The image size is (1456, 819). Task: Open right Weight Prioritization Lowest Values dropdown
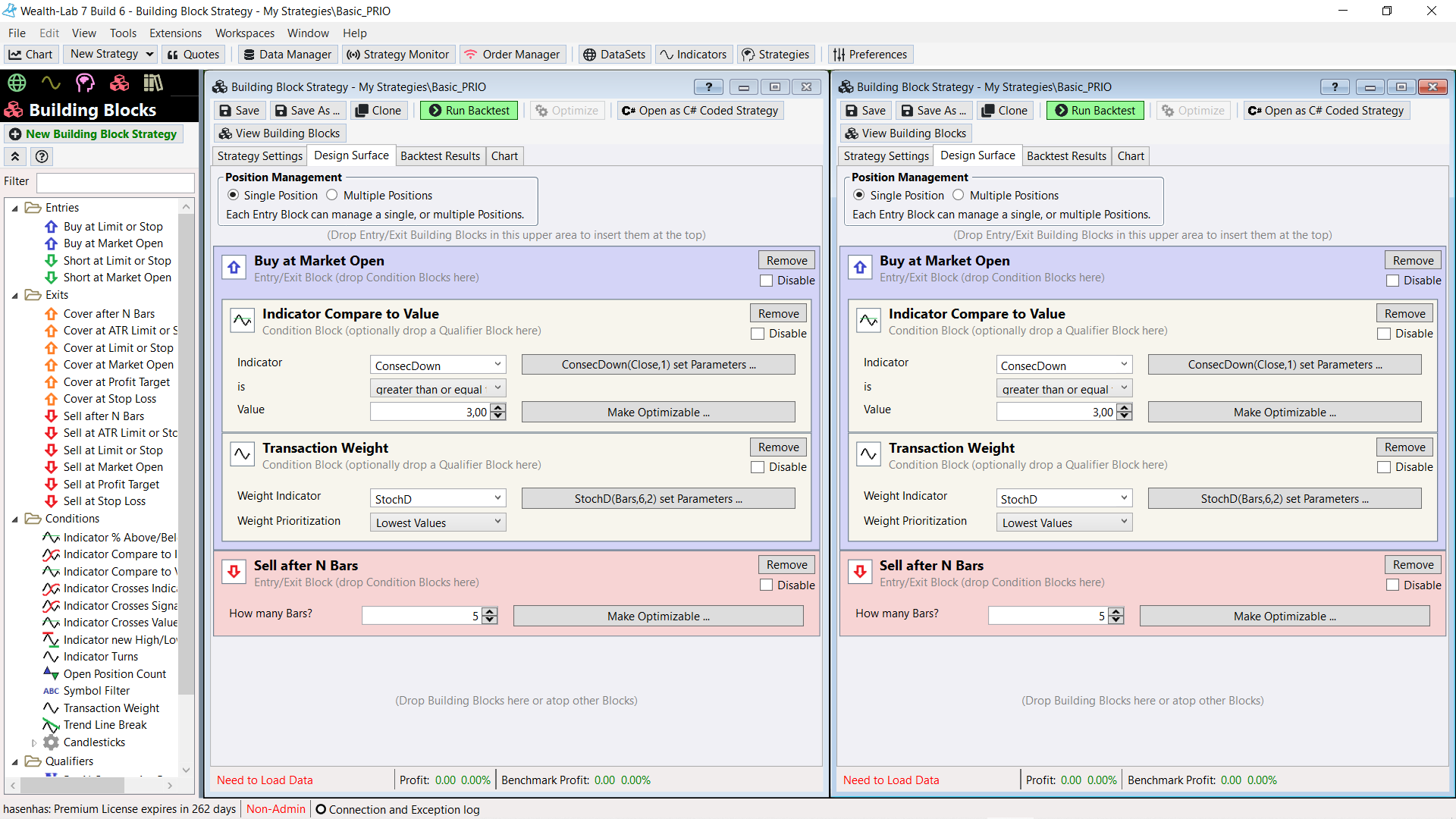[1063, 522]
